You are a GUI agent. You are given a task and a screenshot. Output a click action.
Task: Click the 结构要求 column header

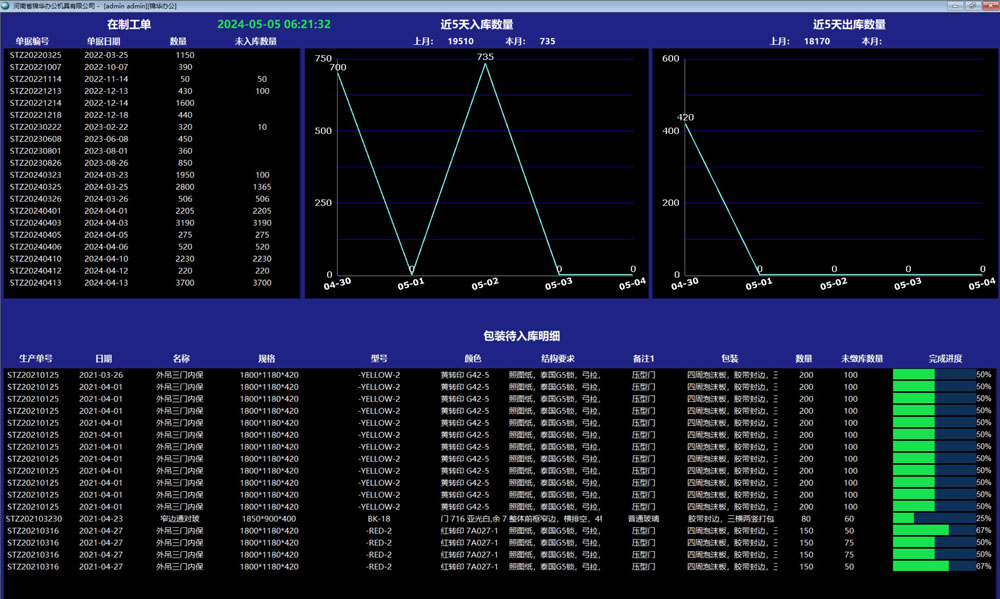(557, 358)
